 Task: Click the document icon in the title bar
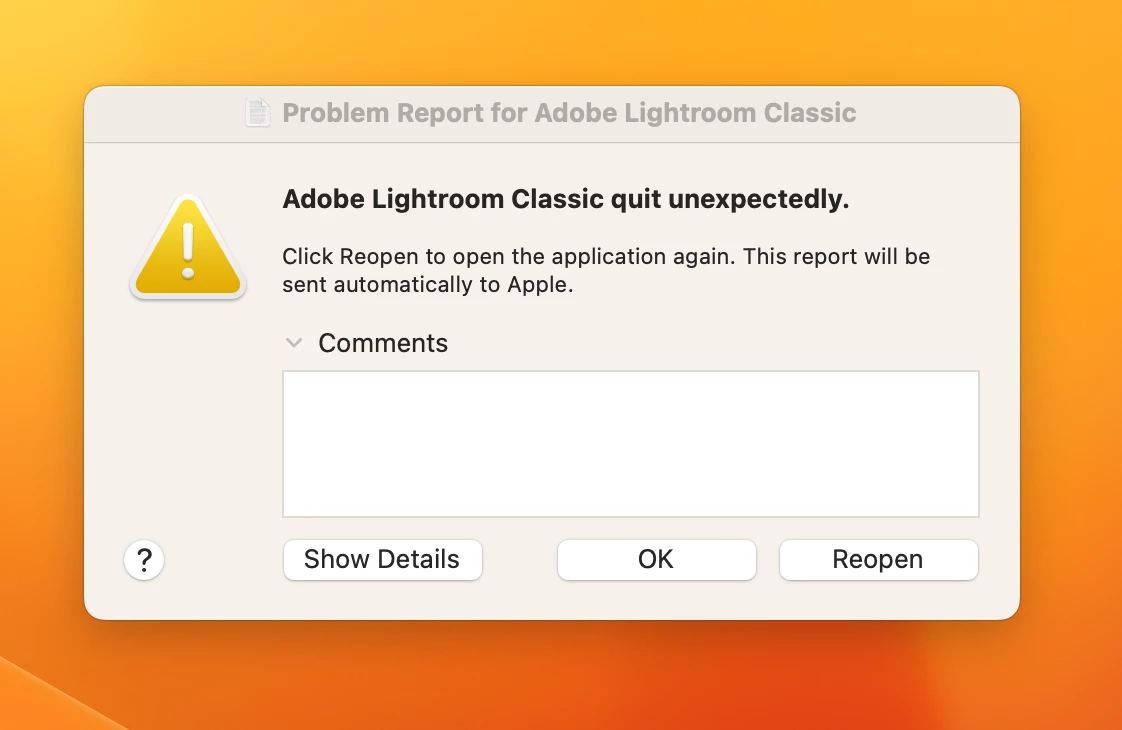[258, 112]
